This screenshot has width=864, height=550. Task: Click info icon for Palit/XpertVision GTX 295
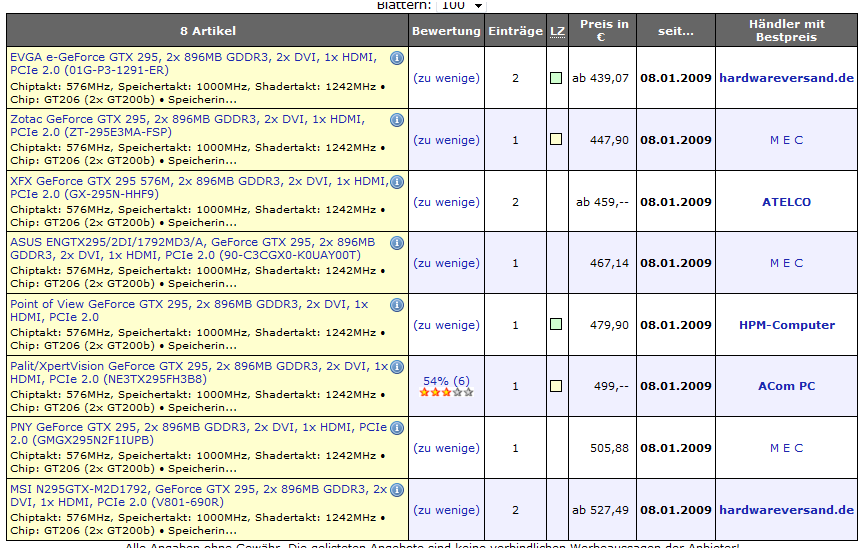[x=397, y=366]
